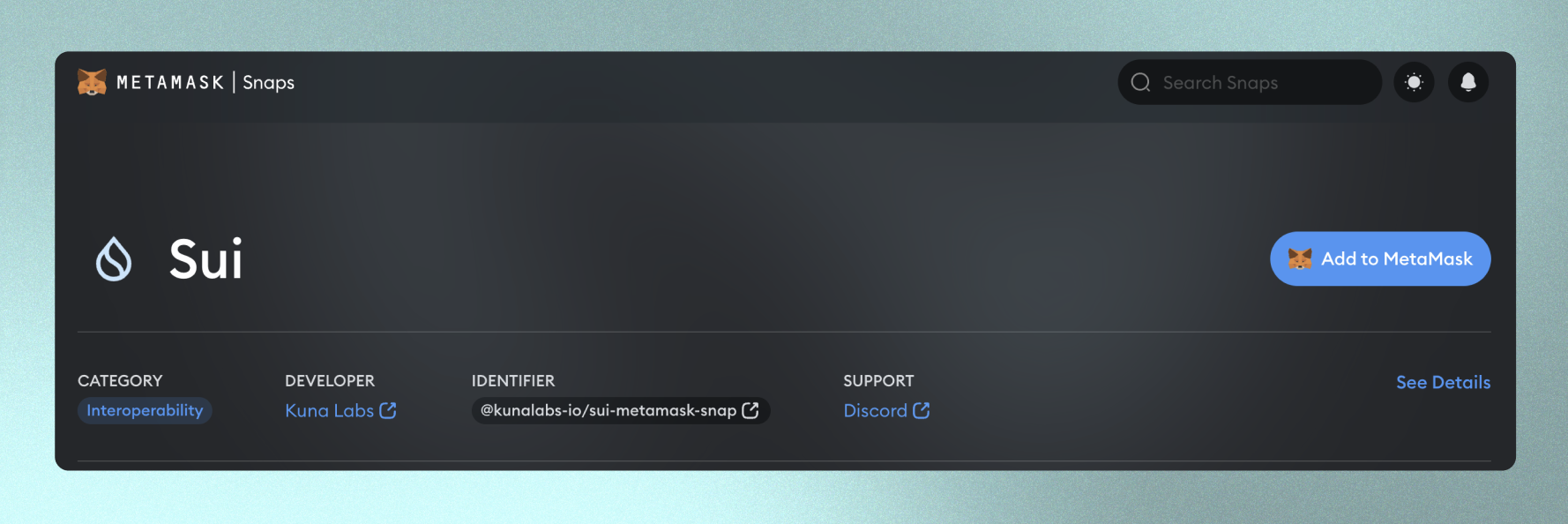This screenshot has height=524, width=1568.
Task: Click the MetaMask fox logo
Action: [x=92, y=82]
